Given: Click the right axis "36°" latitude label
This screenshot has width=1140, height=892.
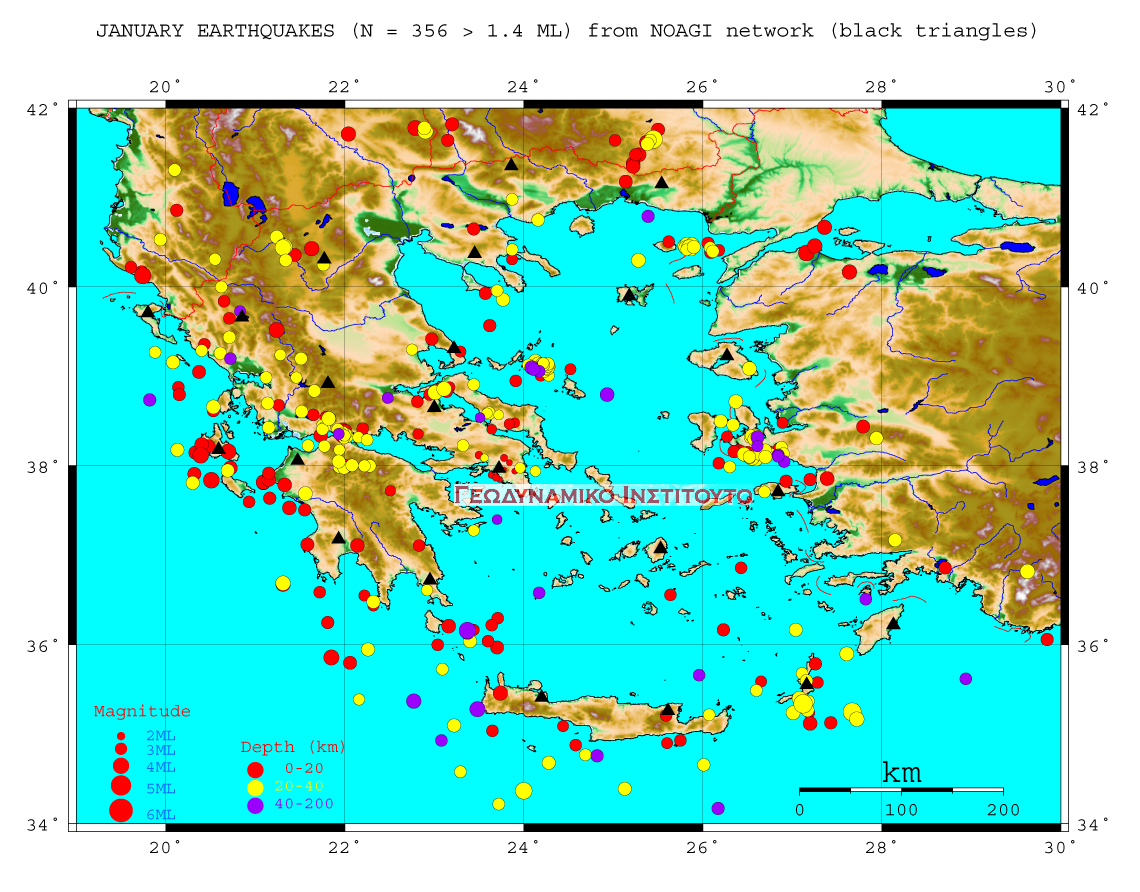Looking at the screenshot, I should [1093, 646].
